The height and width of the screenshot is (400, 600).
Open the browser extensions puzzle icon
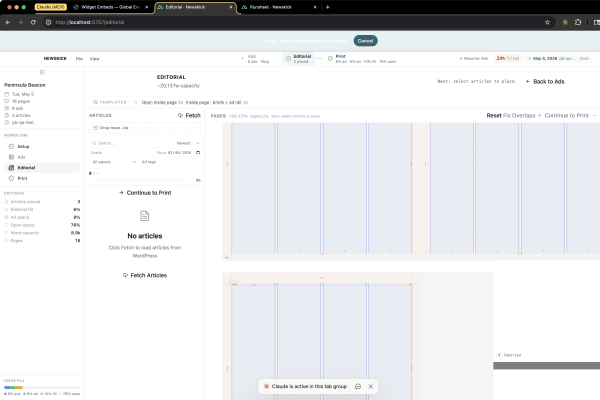(x=578, y=22)
